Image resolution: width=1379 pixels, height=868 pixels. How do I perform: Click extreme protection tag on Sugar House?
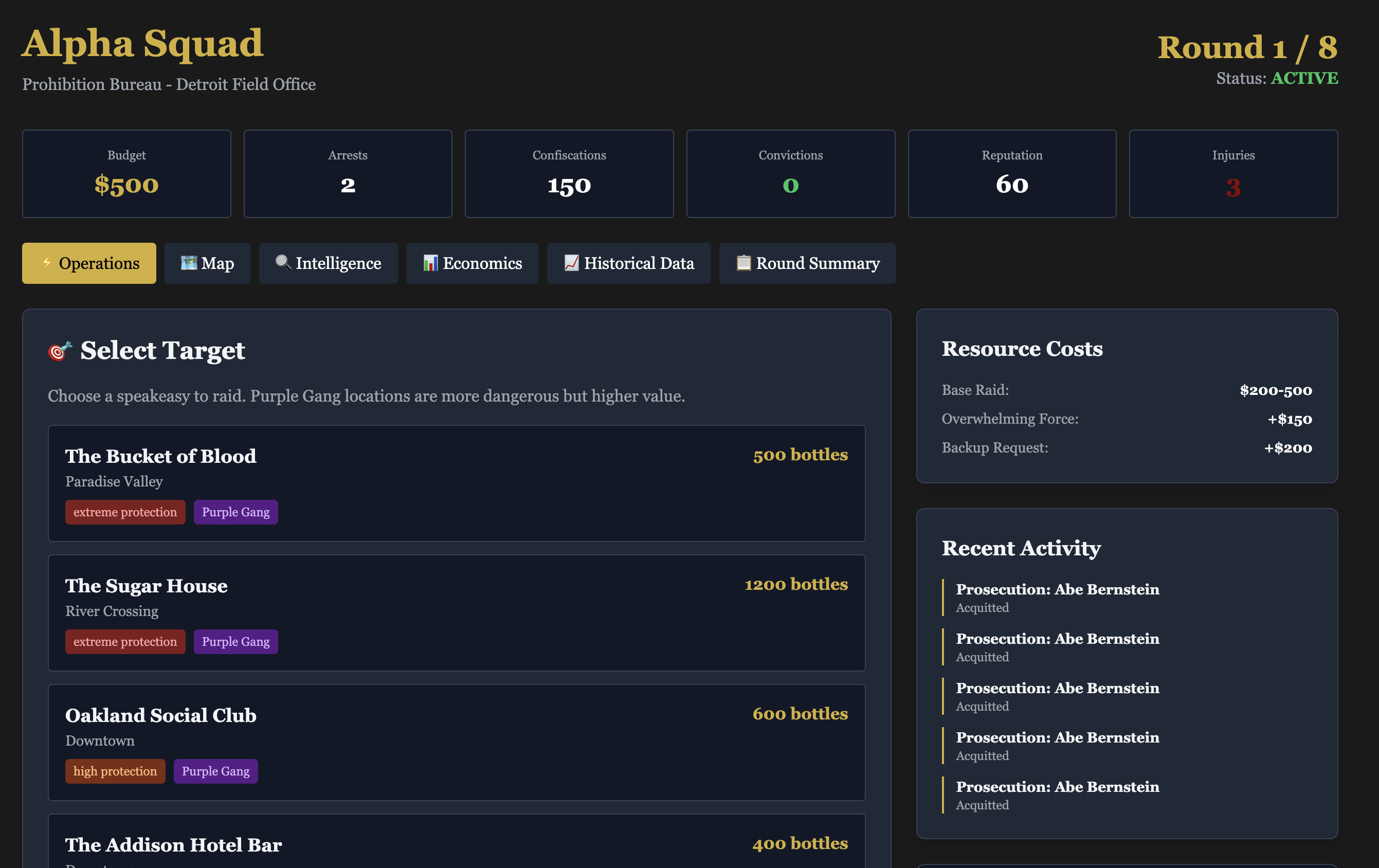[125, 641]
